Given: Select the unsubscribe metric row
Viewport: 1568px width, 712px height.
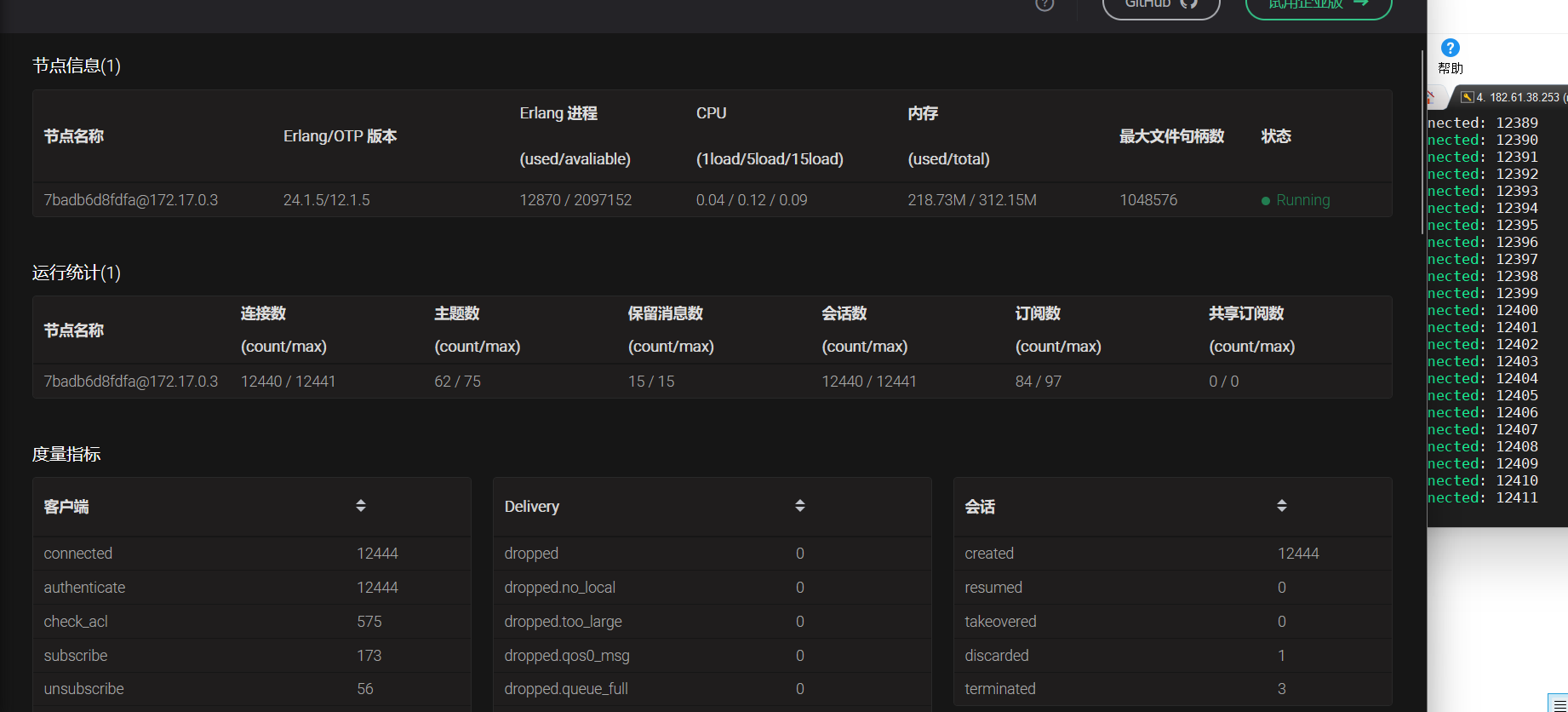Looking at the screenshot, I should pyautogui.click(x=252, y=689).
